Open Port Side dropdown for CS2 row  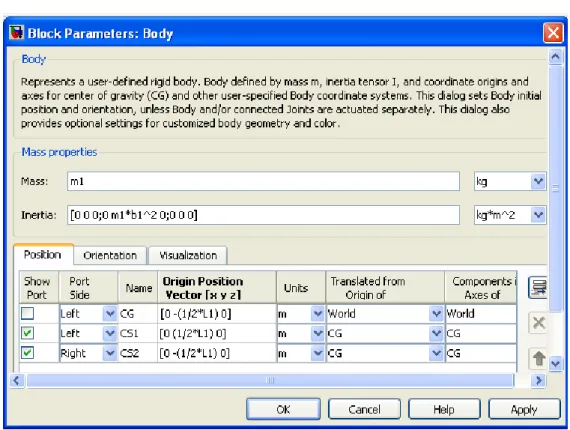click(109, 353)
